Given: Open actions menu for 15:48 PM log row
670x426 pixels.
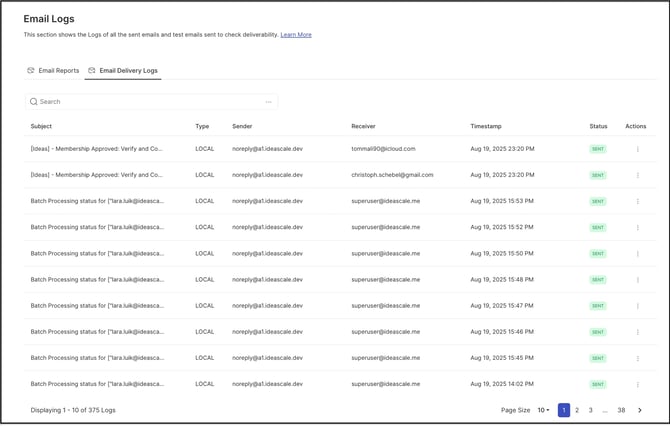Looking at the screenshot, I should click(638, 280).
